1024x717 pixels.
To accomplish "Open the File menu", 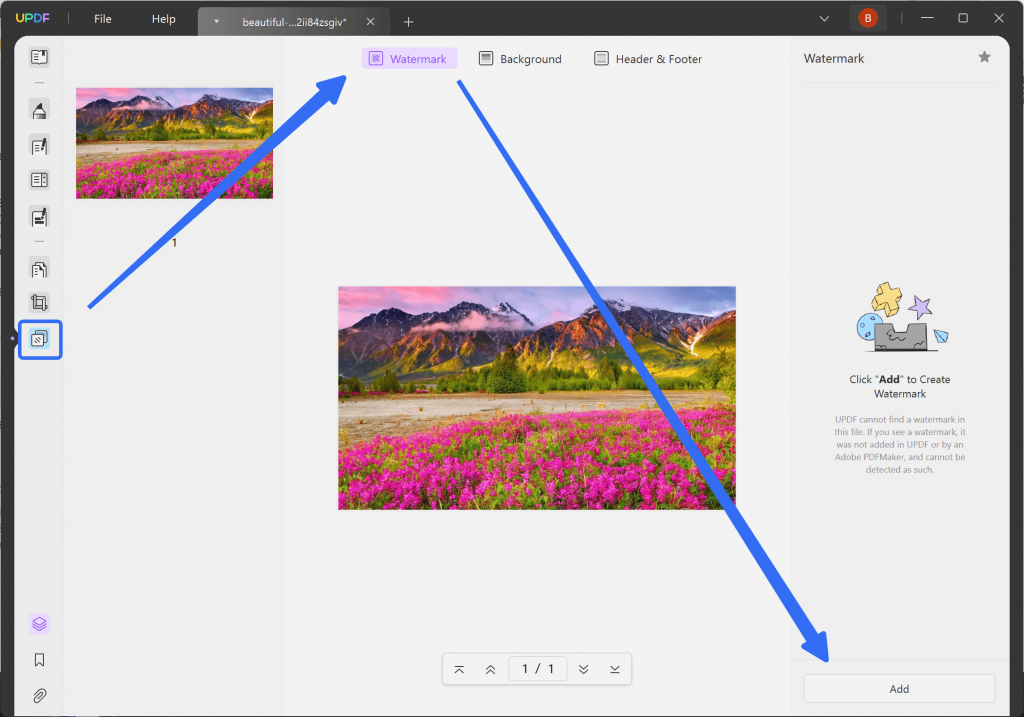I will 101,18.
